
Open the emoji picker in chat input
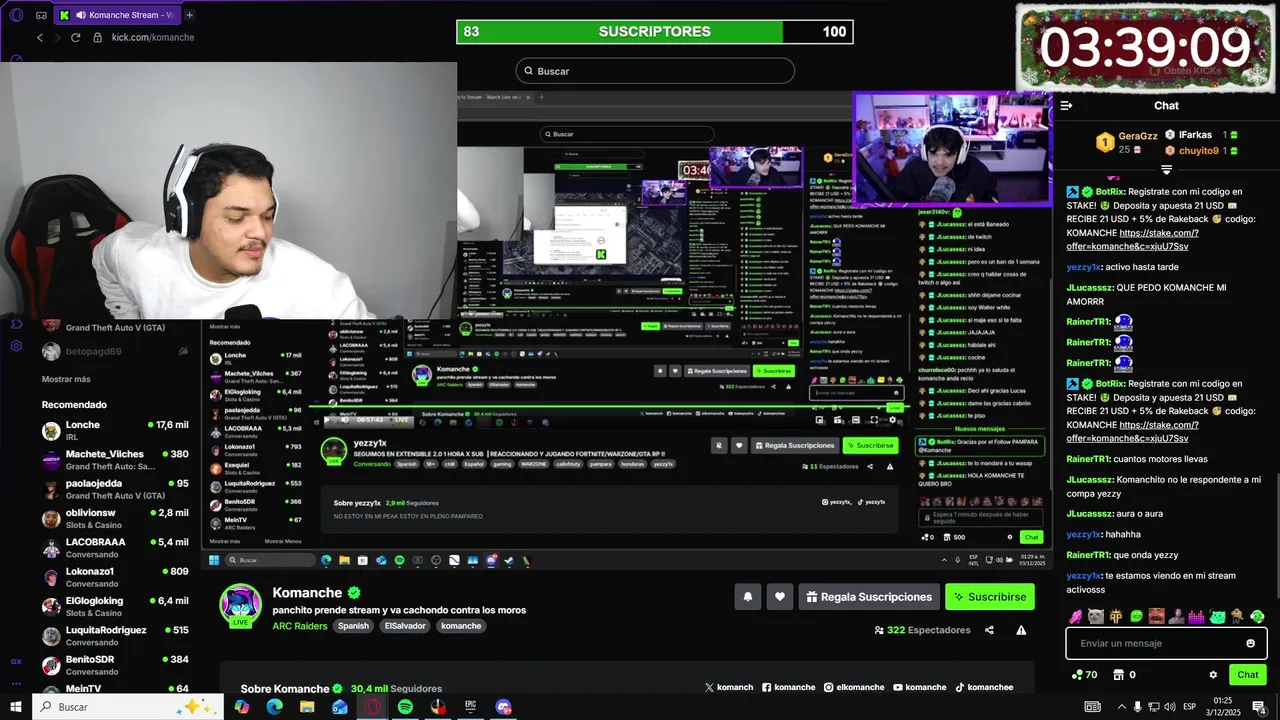coord(1250,643)
